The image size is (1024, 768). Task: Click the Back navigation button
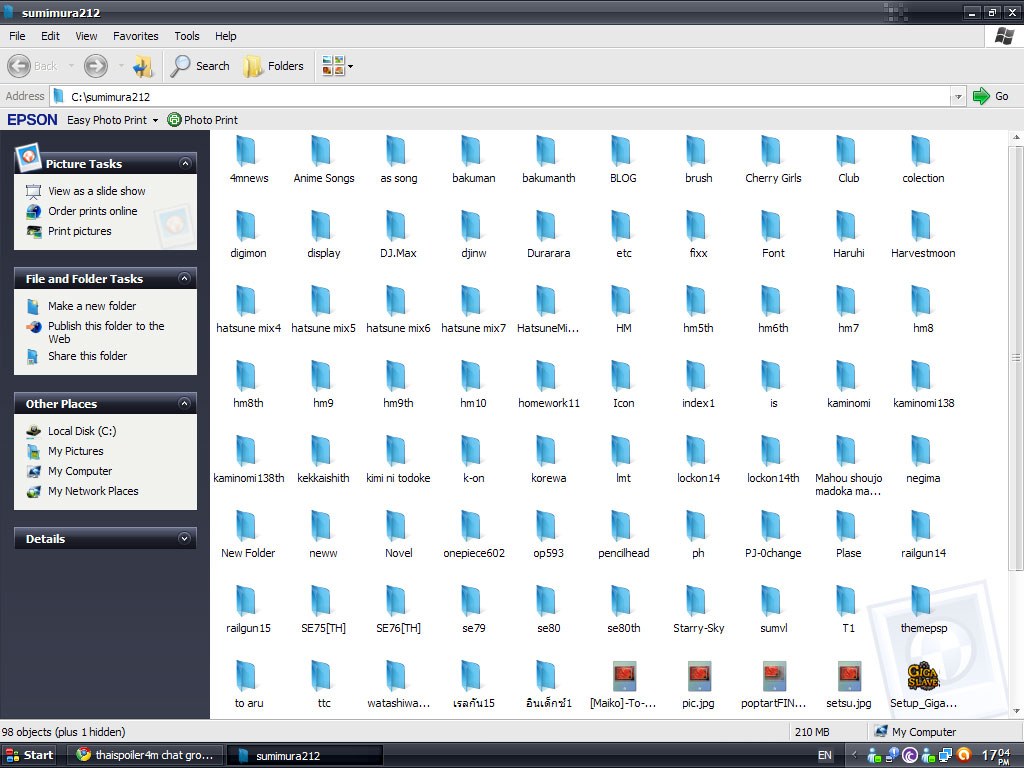coord(33,66)
